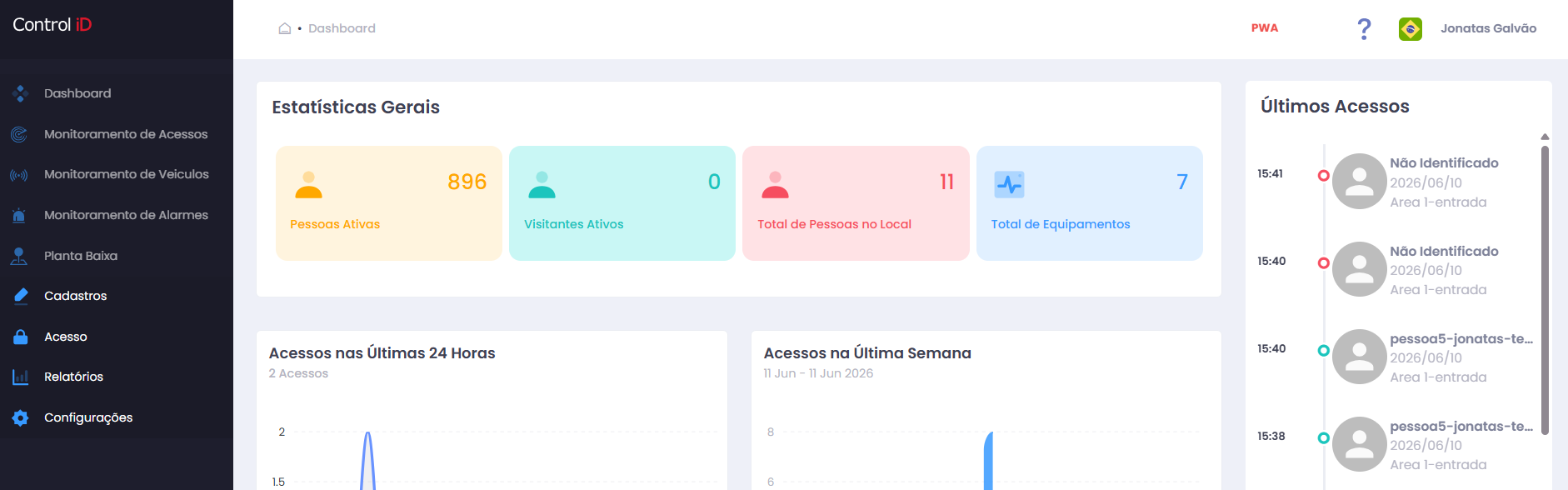Open the help question mark icon
This screenshot has width=1568, height=490.
pos(1364,28)
